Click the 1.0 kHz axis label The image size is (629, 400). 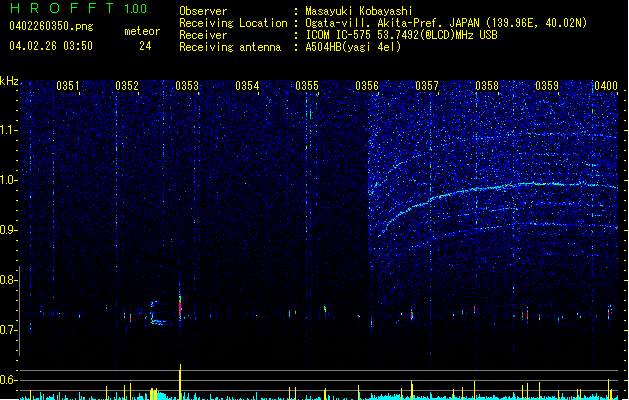(9, 180)
